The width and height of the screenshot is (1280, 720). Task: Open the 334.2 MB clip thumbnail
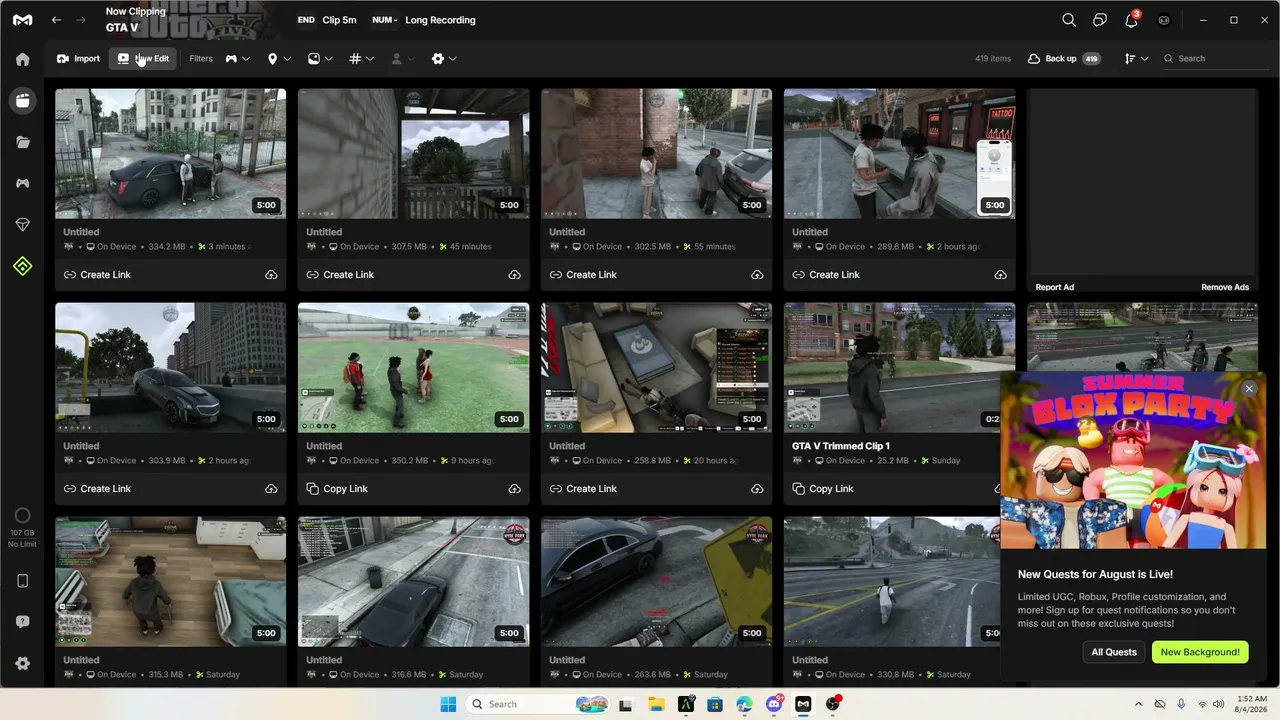[171, 154]
